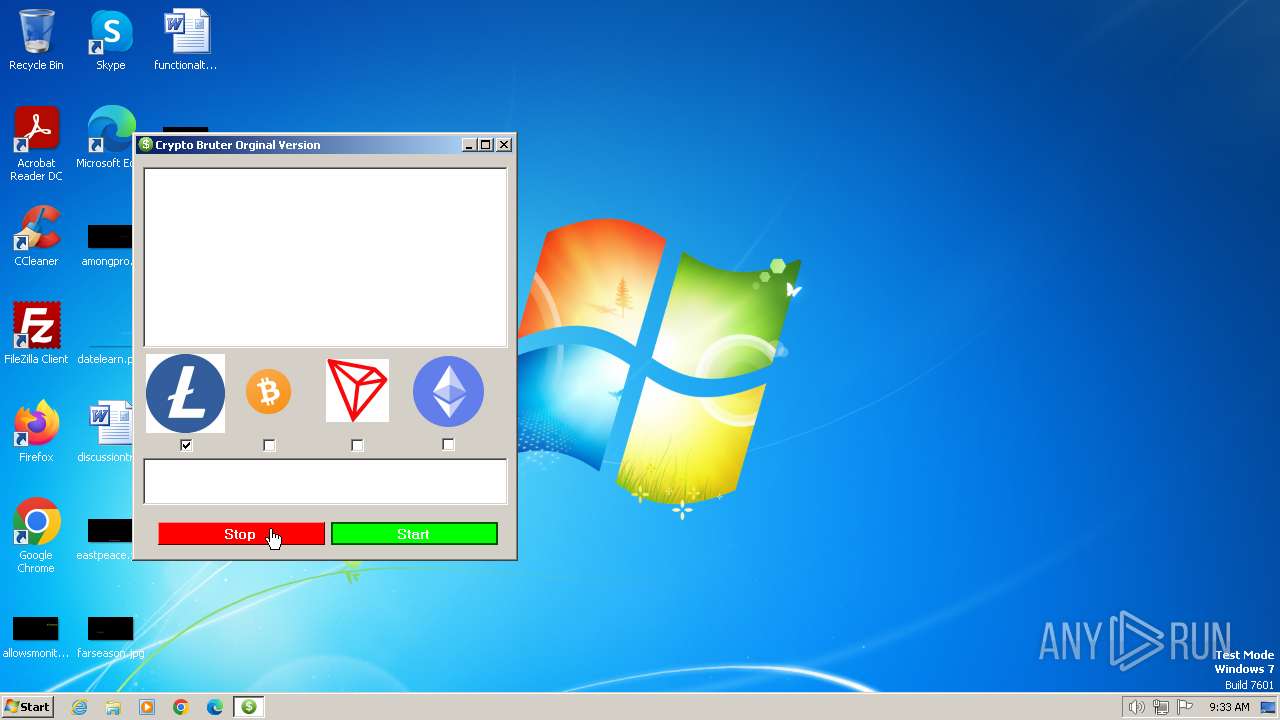
Task: Click the green Start button
Action: (414, 534)
